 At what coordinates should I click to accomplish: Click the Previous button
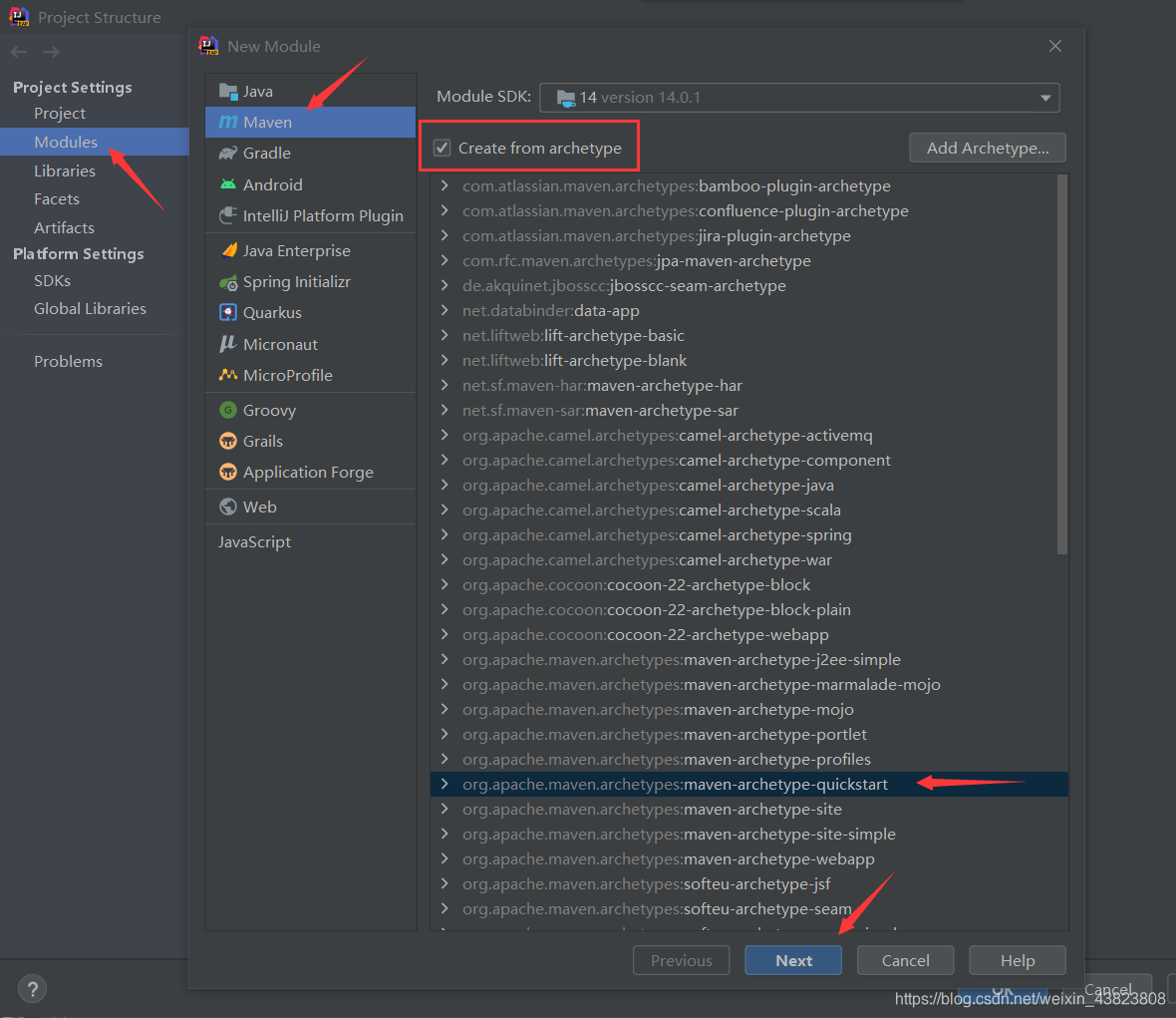[681, 960]
